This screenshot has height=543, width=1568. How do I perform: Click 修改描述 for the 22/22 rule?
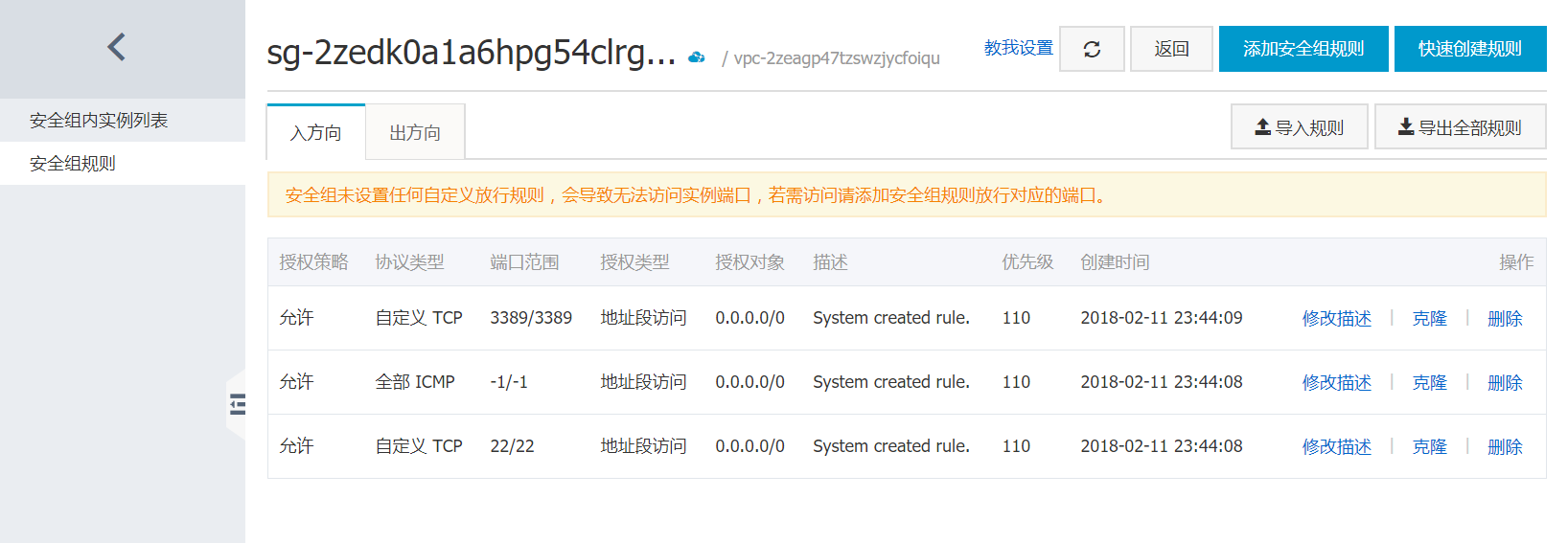point(1336,447)
